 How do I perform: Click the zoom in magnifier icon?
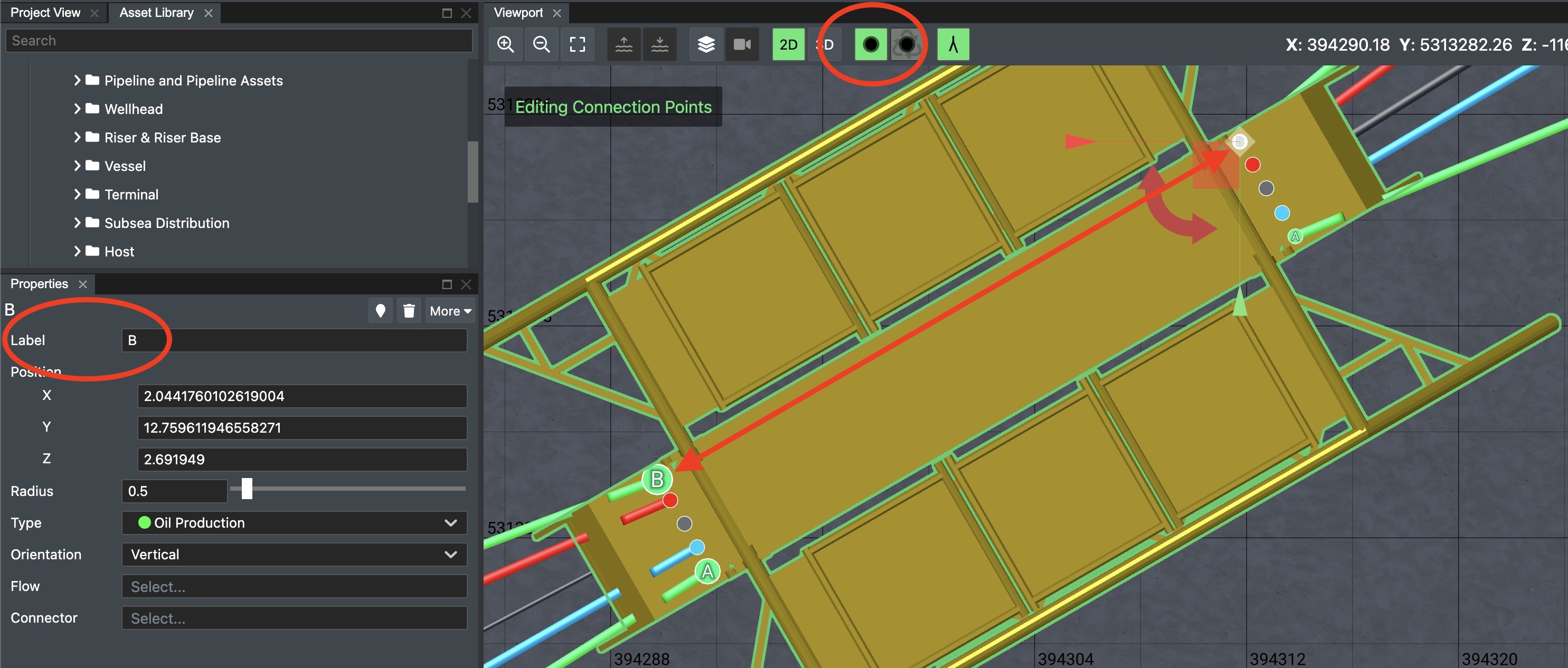click(x=505, y=44)
